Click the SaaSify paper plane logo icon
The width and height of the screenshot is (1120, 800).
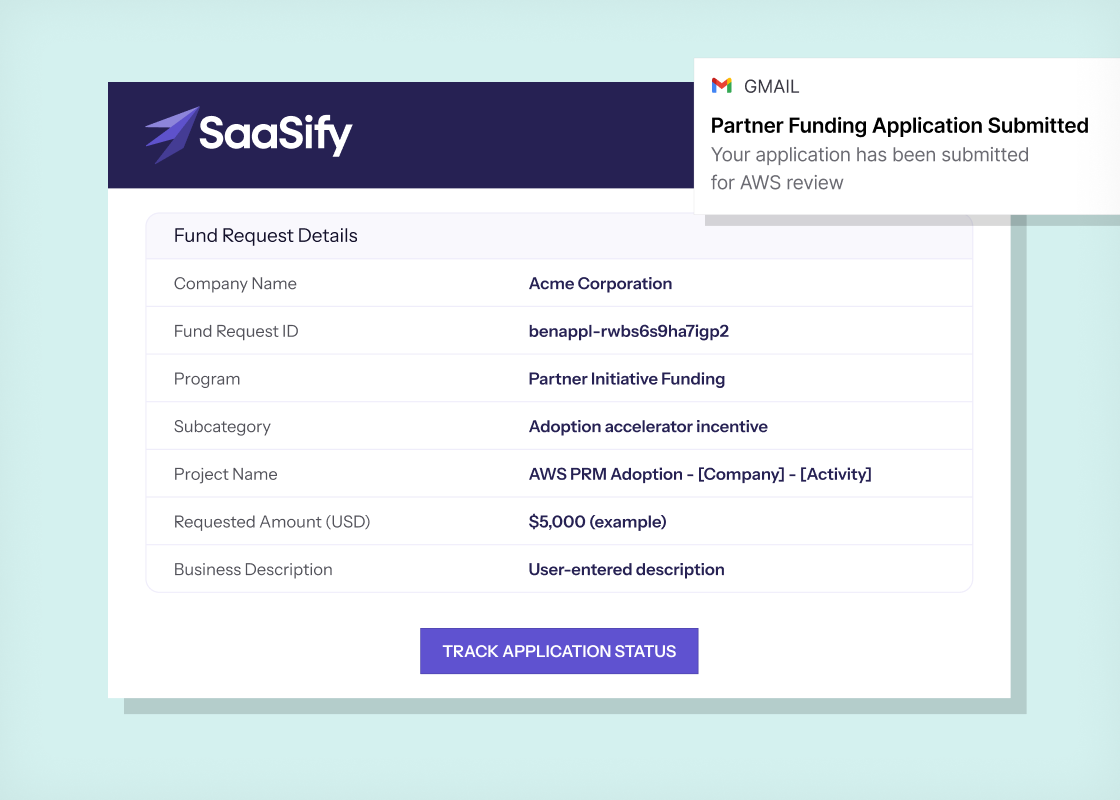pyautogui.click(x=171, y=134)
